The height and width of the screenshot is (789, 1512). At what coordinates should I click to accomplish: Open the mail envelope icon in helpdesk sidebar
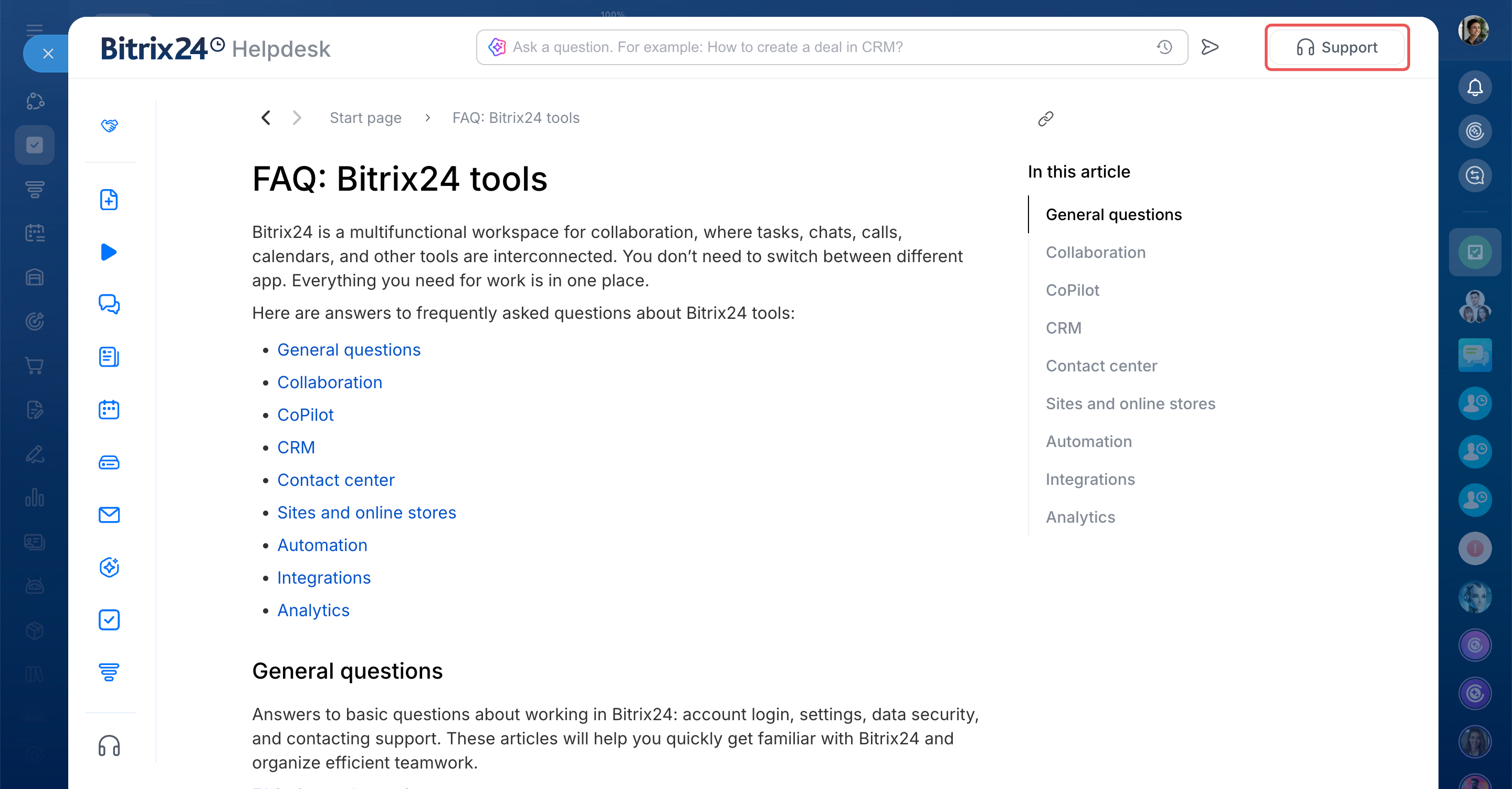coord(109,515)
